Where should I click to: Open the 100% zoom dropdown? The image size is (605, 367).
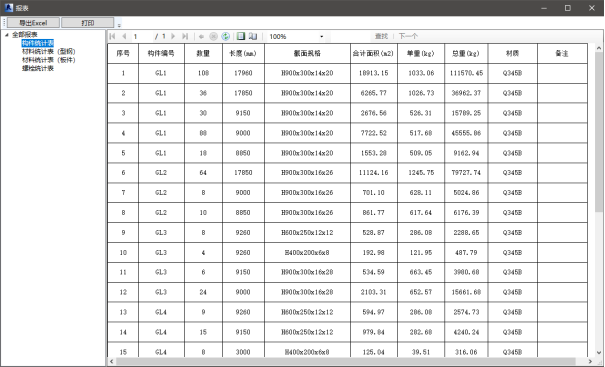tap(321, 37)
